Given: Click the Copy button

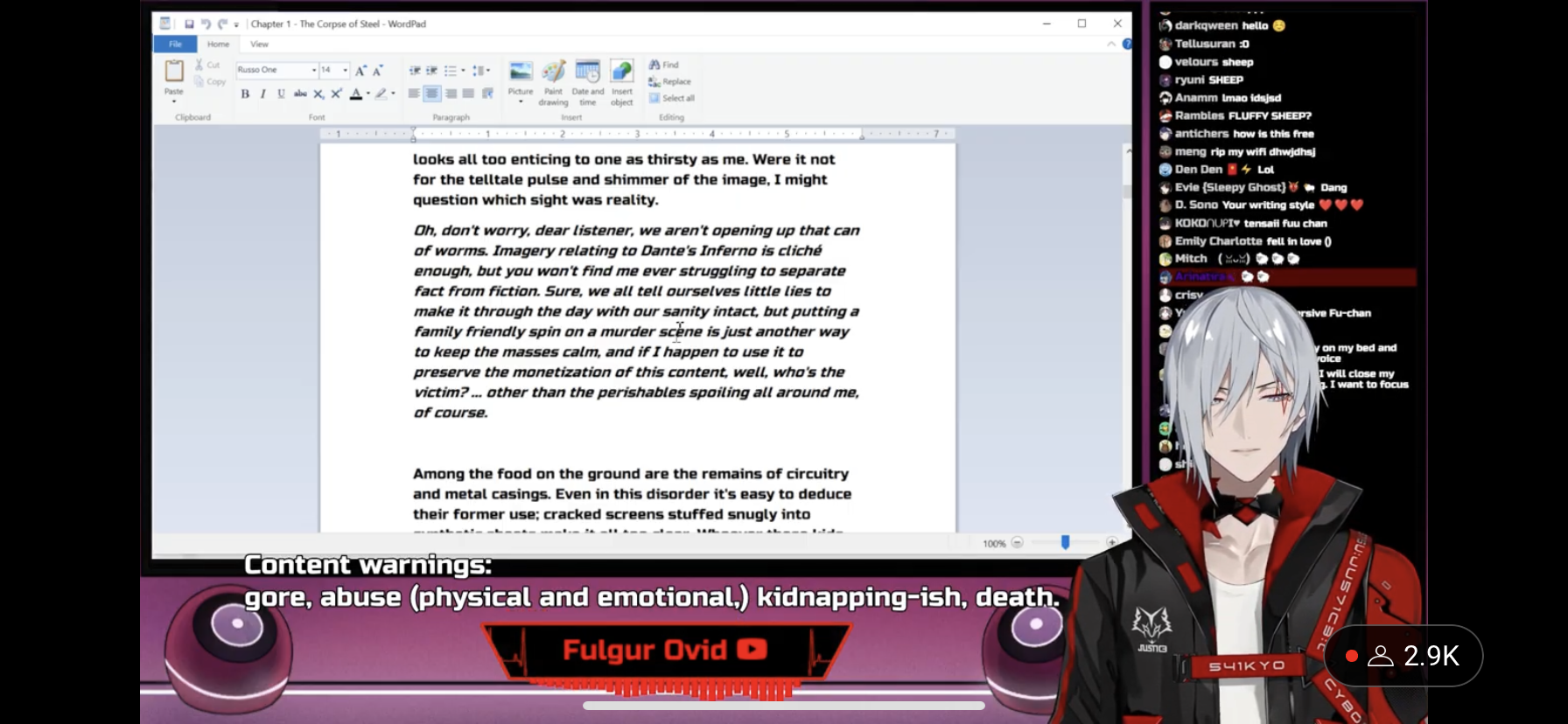Looking at the screenshot, I should tap(210, 81).
